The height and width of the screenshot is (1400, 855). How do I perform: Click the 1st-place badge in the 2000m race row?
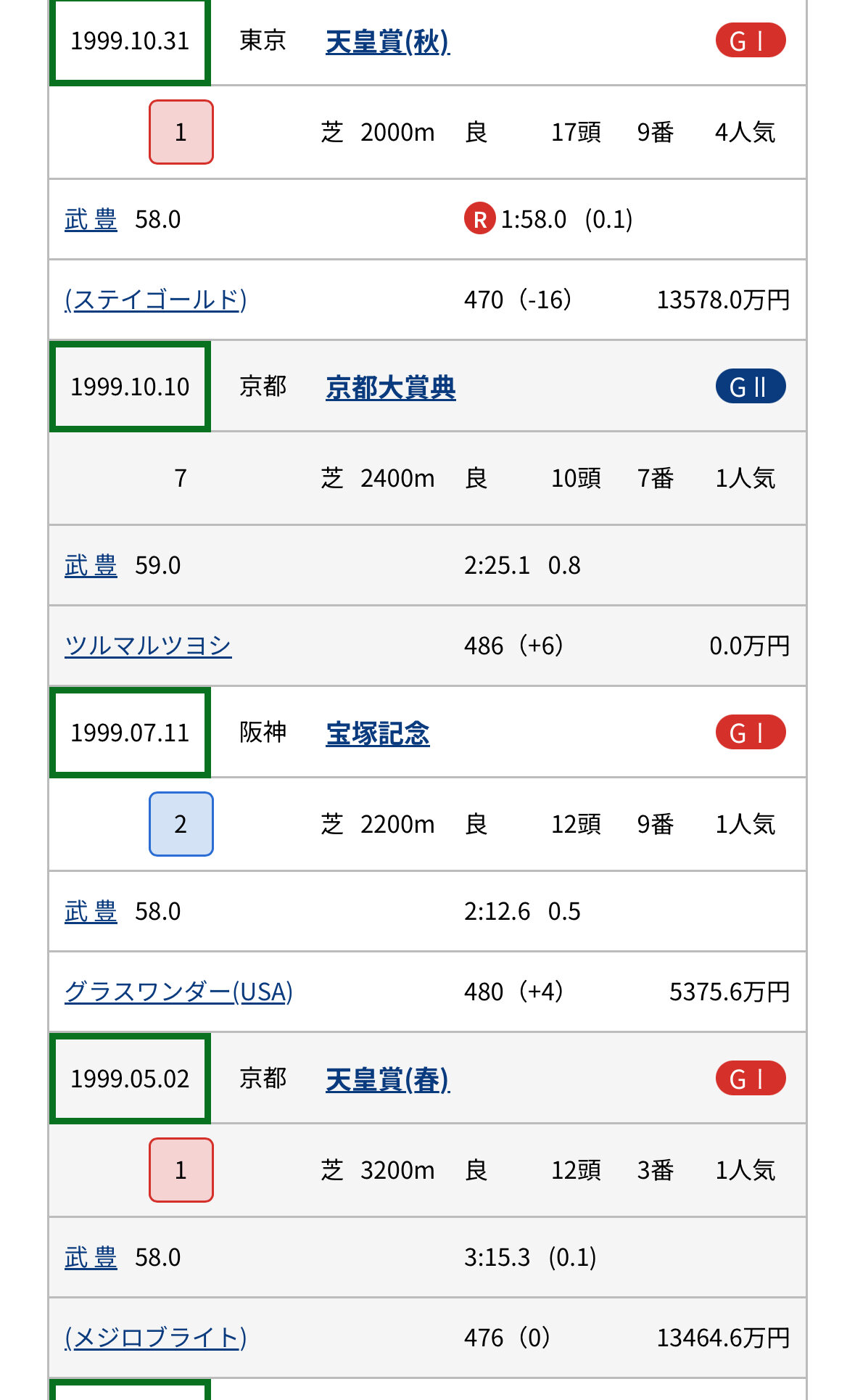[181, 132]
